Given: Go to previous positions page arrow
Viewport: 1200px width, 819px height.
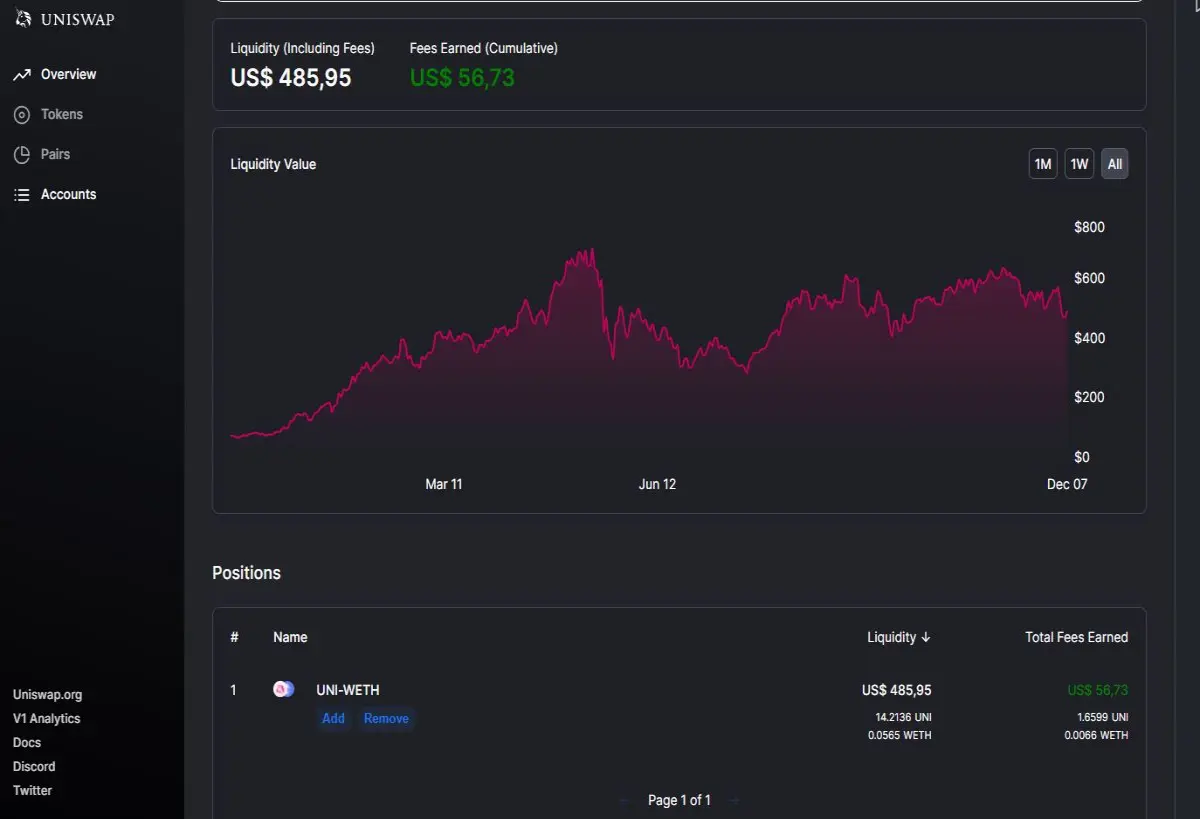Looking at the screenshot, I should coord(625,800).
